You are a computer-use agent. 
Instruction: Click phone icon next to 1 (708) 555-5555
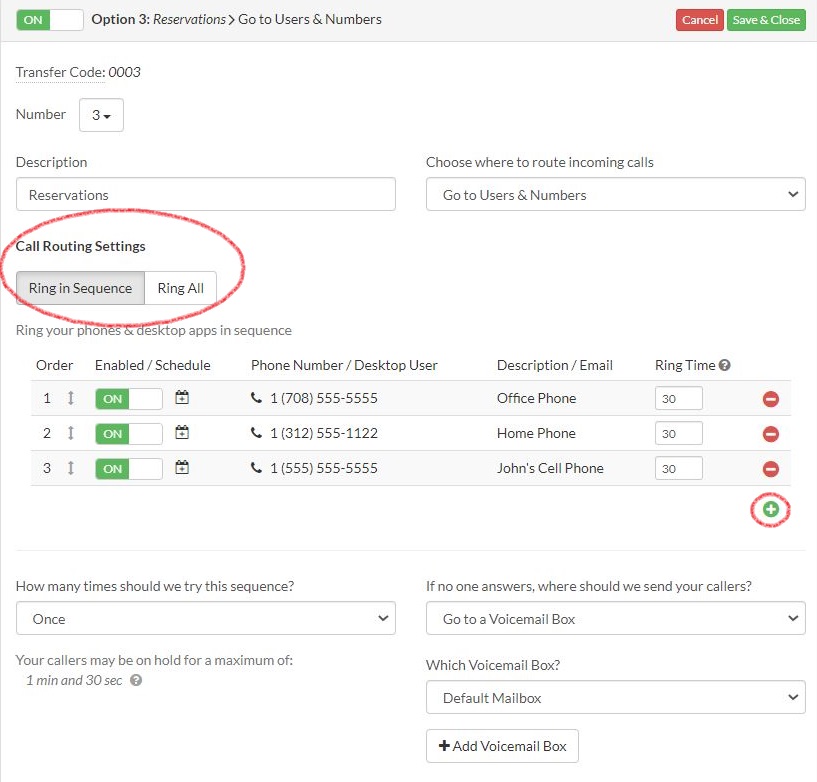click(x=256, y=398)
